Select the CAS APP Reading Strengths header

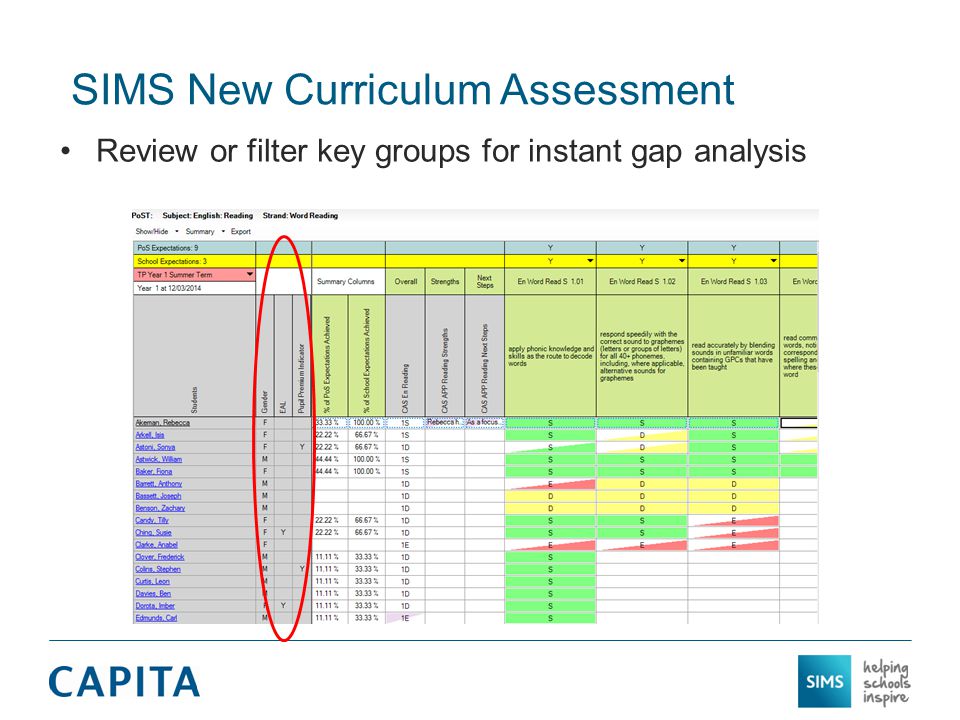coord(444,355)
